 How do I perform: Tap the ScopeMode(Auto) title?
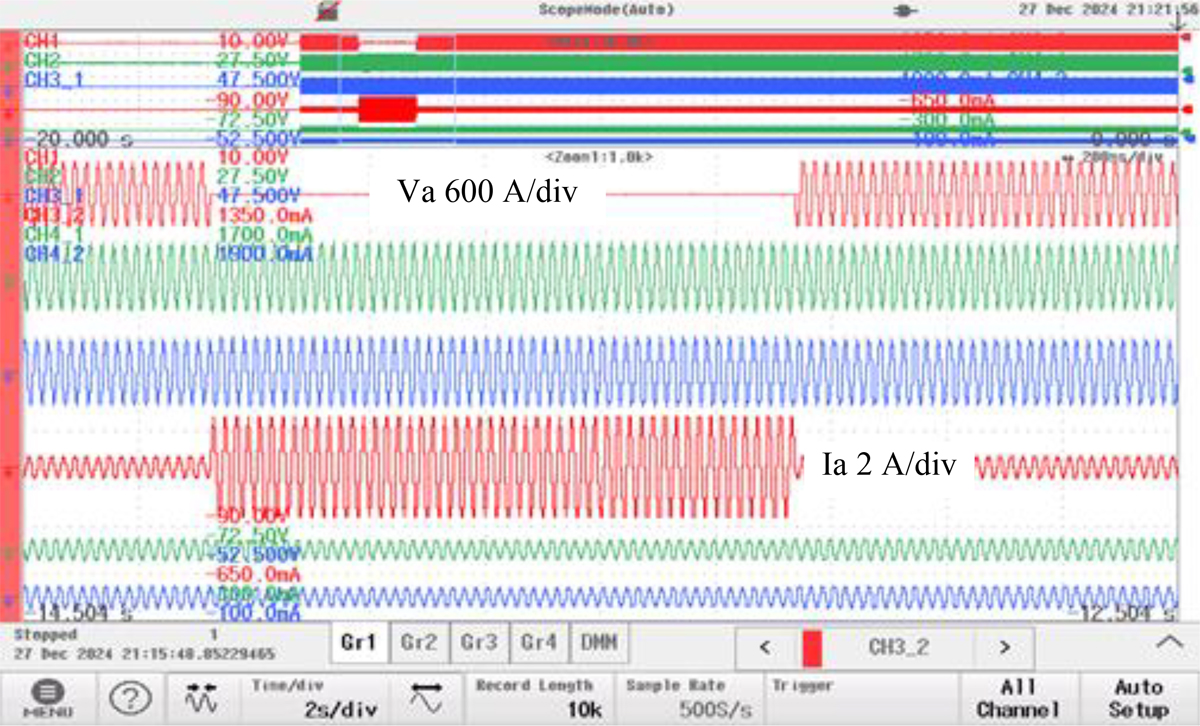[606, 9]
